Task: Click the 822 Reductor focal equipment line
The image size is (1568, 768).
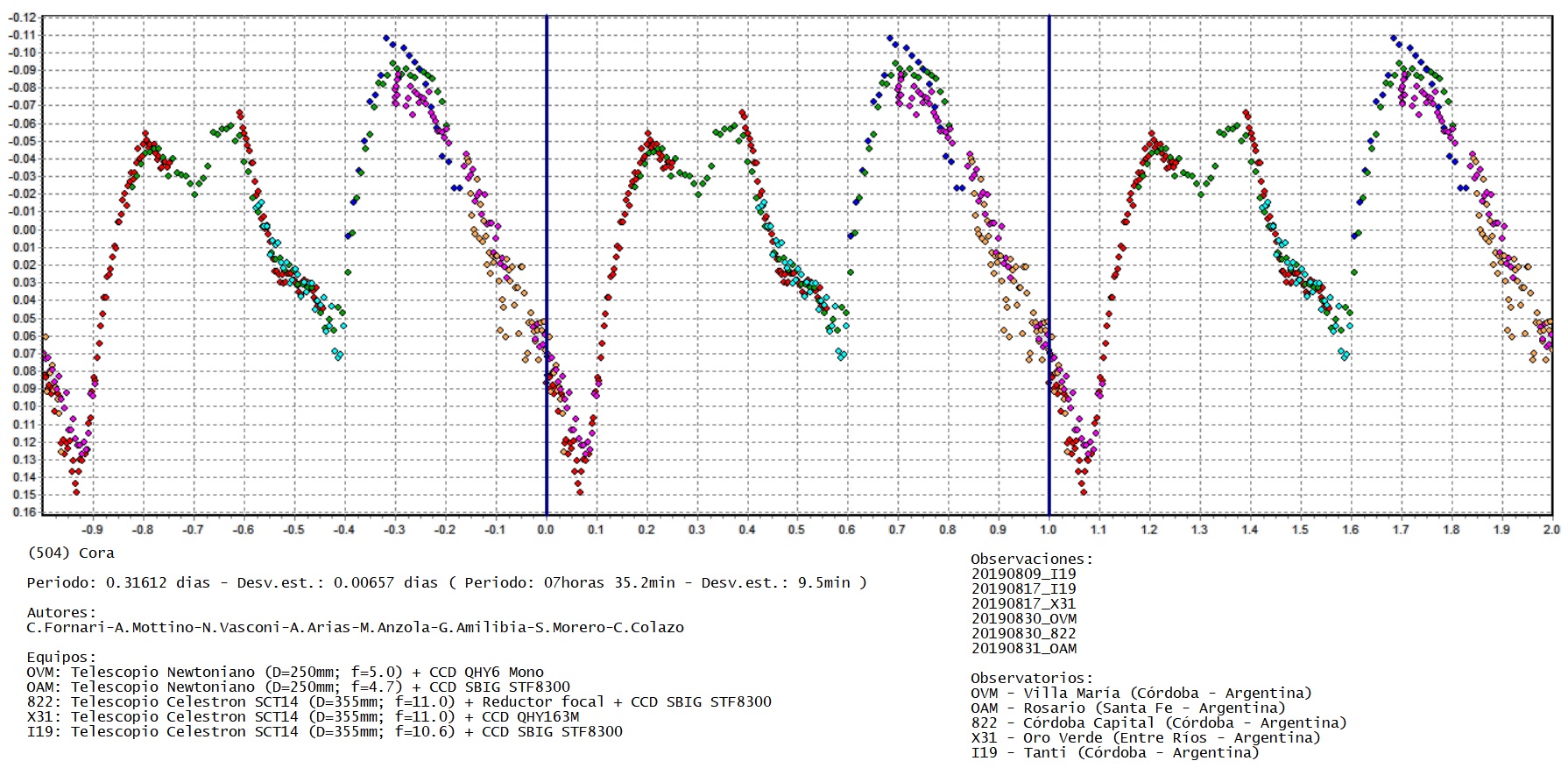Action: tap(399, 701)
